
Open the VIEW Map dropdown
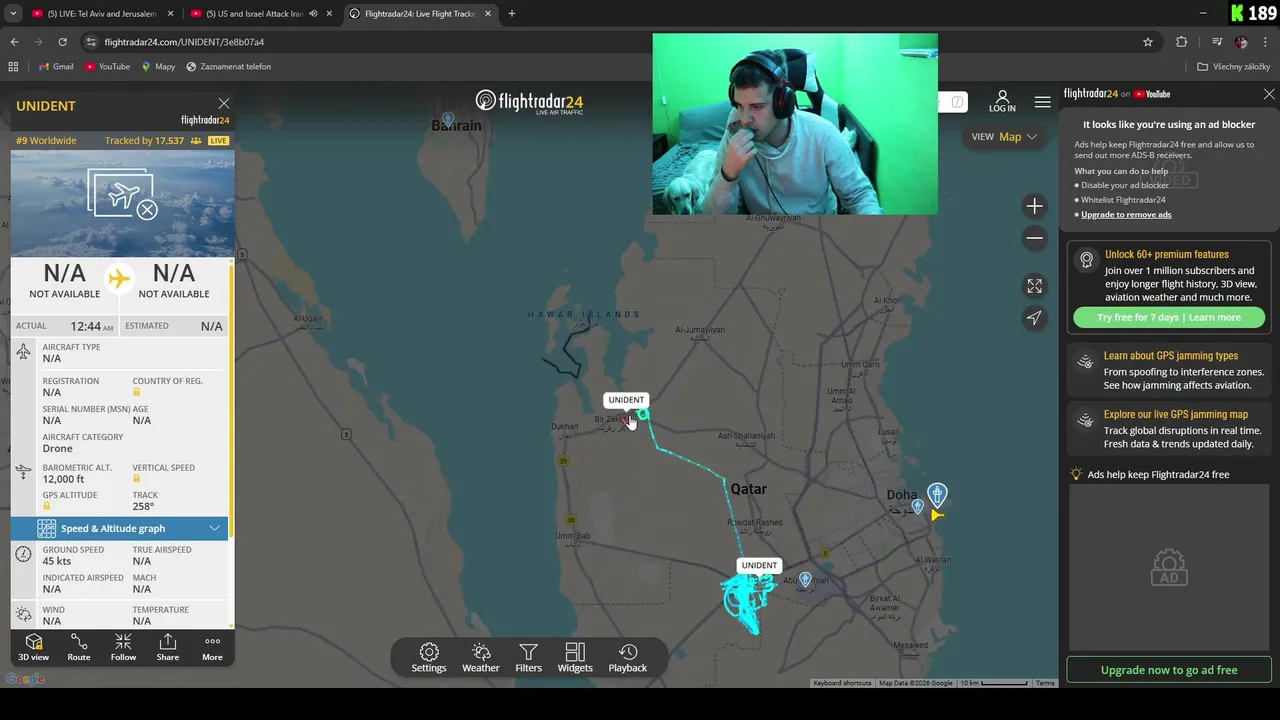pos(1004,137)
